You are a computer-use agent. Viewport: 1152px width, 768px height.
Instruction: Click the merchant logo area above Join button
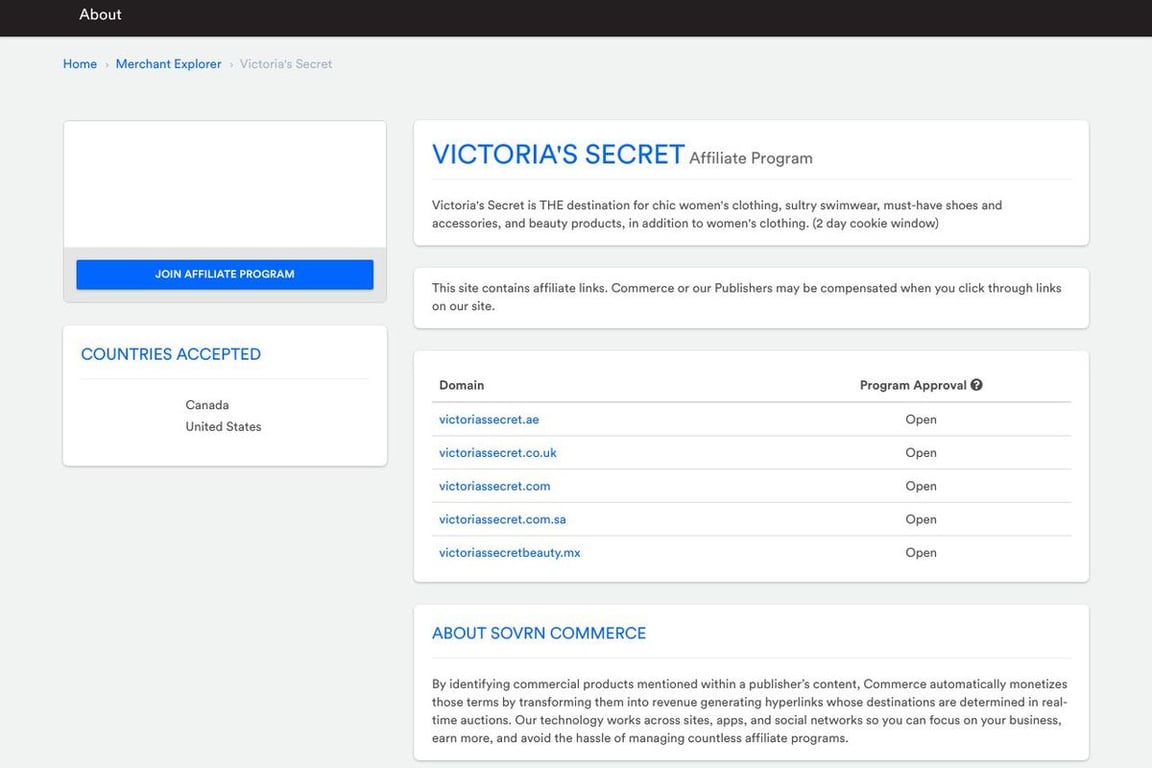coord(225,185)
